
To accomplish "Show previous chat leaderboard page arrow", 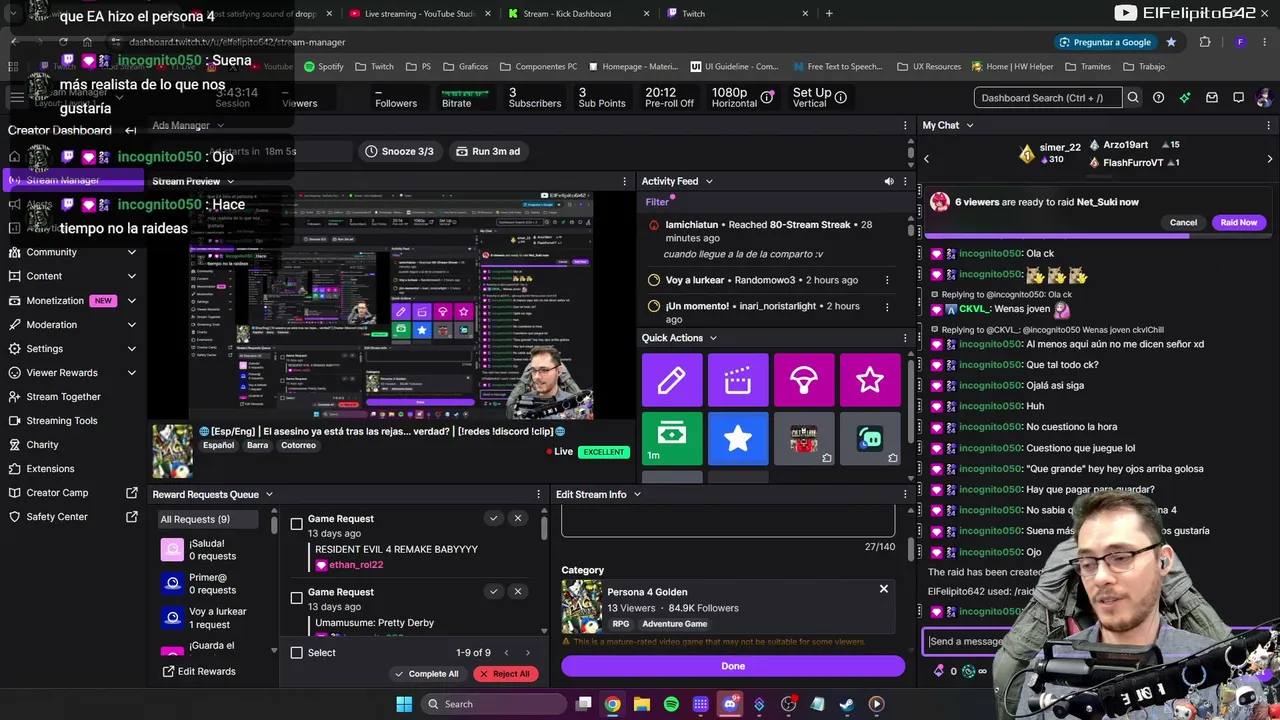I will point(926,159).
